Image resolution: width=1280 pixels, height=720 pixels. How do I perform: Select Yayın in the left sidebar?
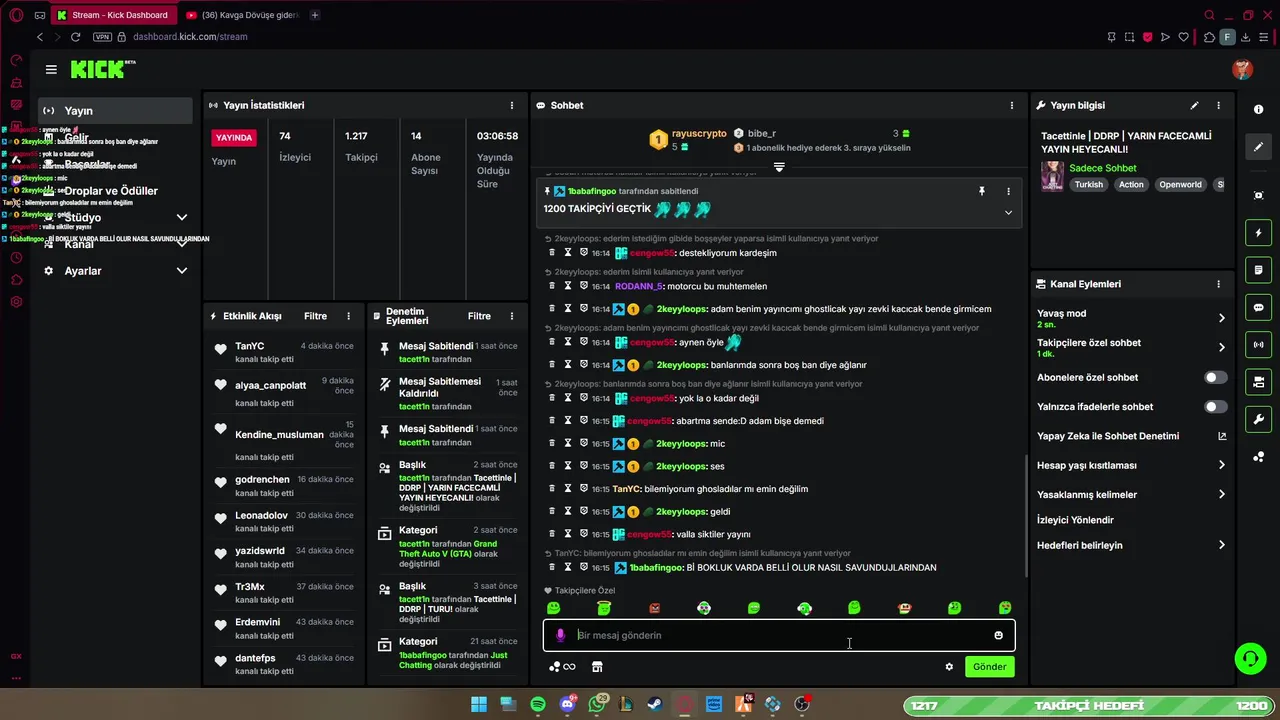pos(115,110)
